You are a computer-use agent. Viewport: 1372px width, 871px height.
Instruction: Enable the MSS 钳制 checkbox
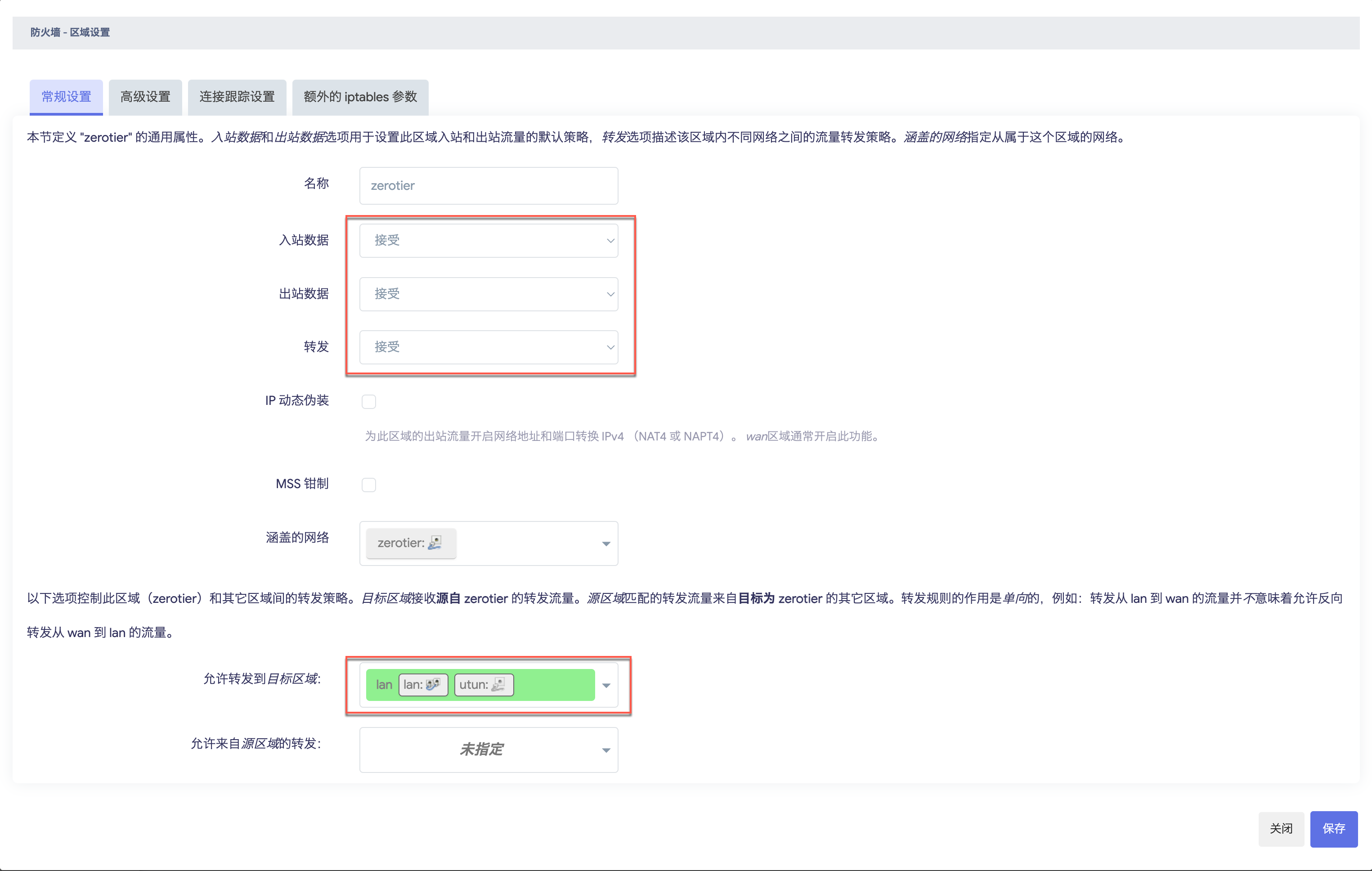pos(368,485)
